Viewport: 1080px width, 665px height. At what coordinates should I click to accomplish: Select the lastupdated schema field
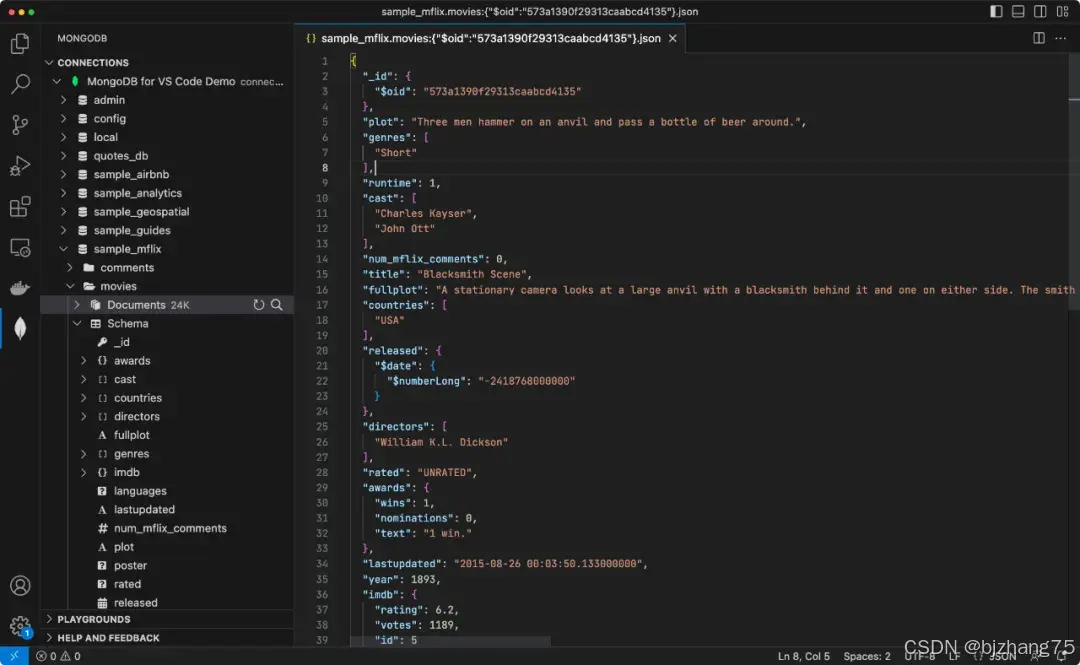pos(144,509)
